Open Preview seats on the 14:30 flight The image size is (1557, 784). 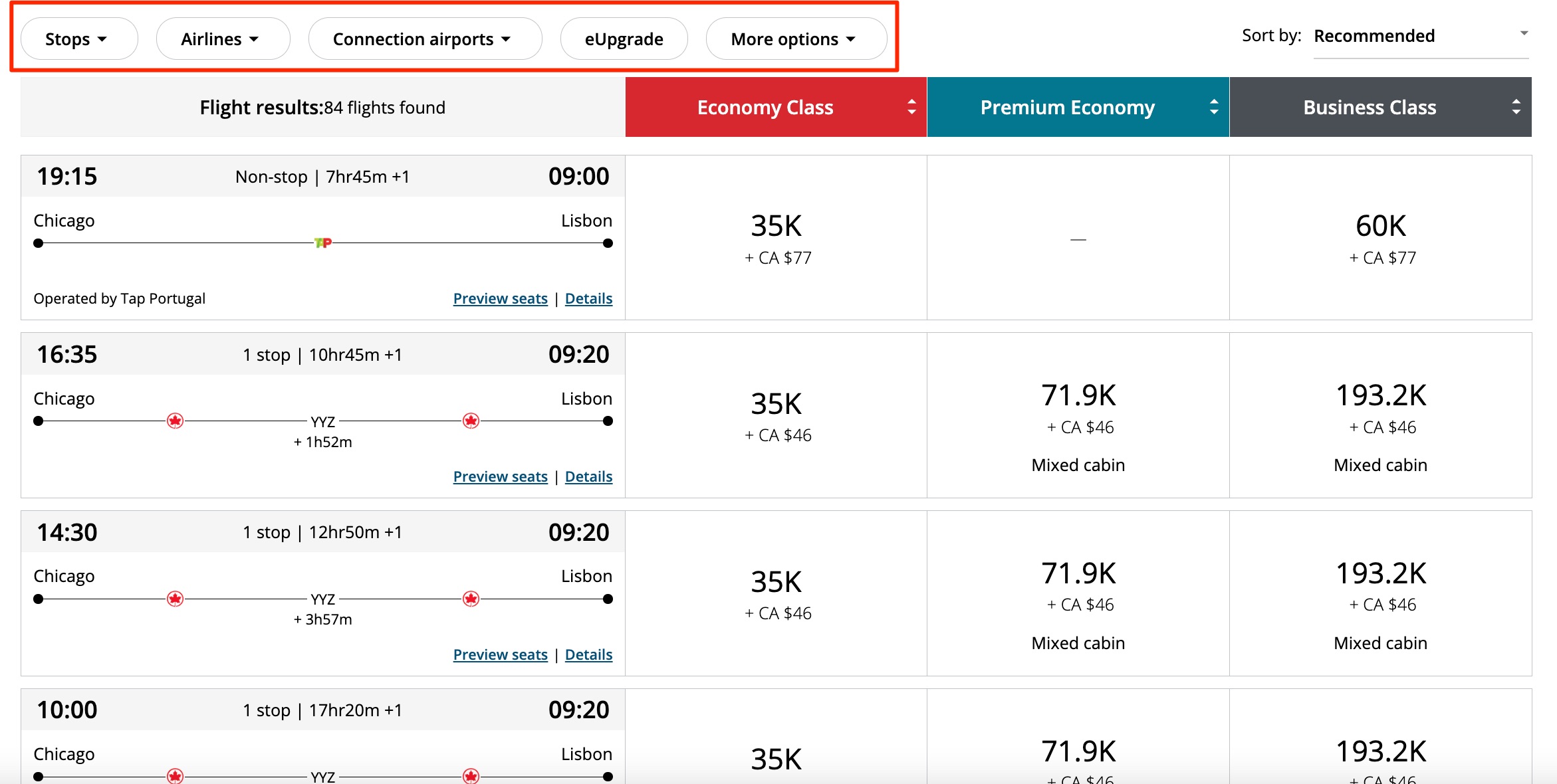[x=500, y=654]
